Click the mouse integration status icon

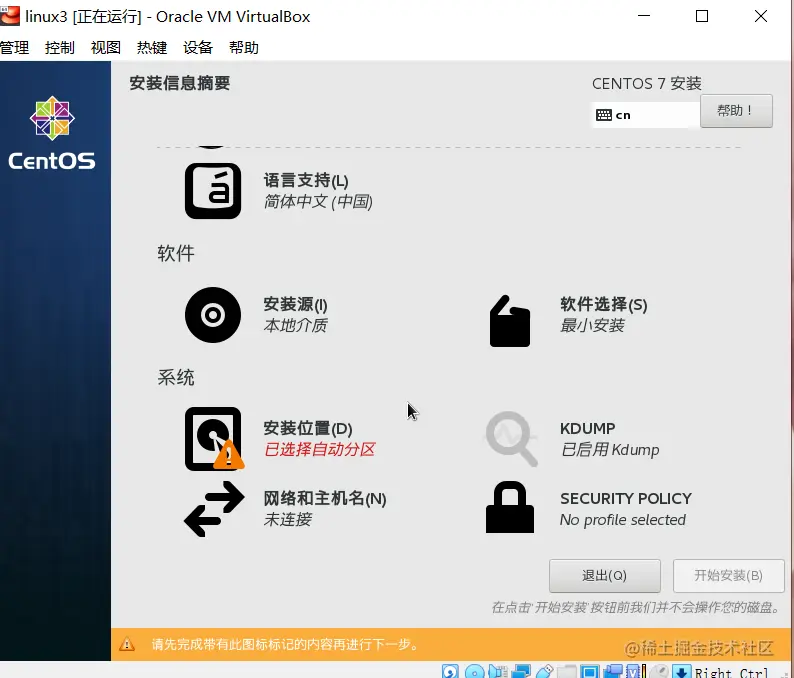pos(659,672)
